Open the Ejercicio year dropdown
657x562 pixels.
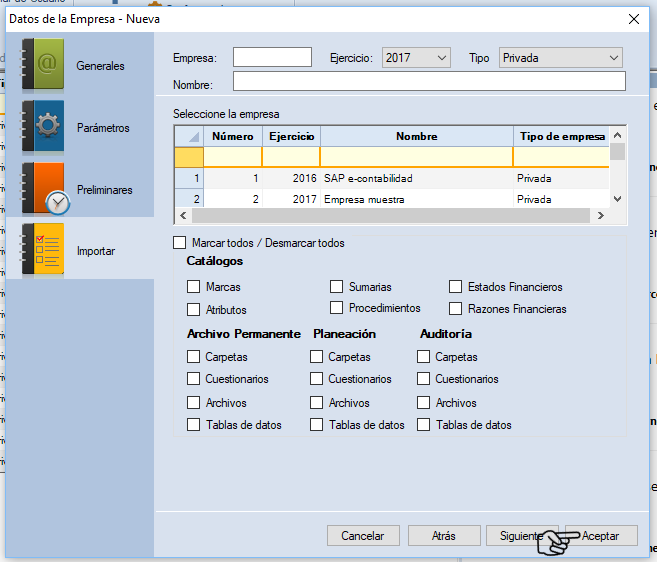(416, 58)
